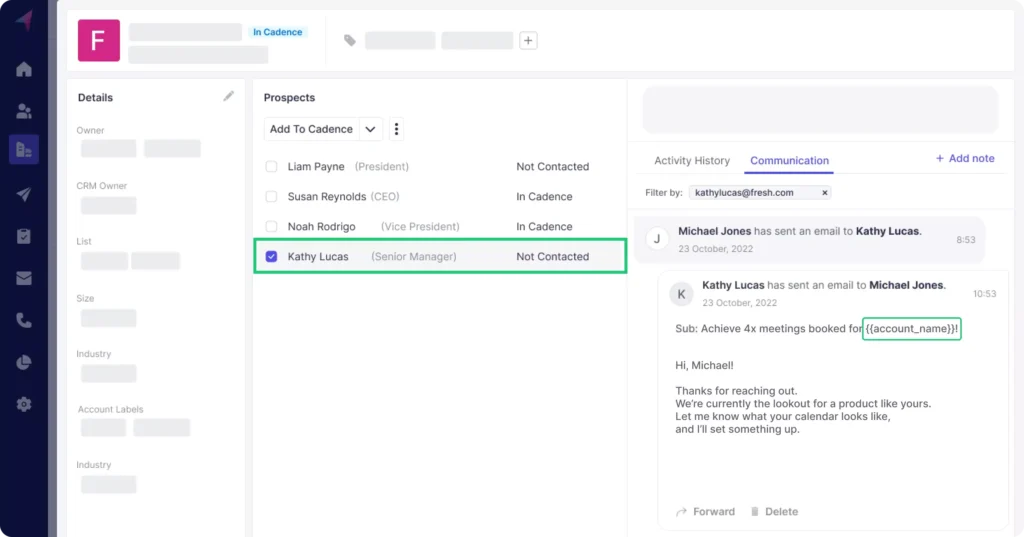Screen dimensions: 1024x537
Task: Expand the Add To Cadence dropdown arrow
Action: point(370,129)
